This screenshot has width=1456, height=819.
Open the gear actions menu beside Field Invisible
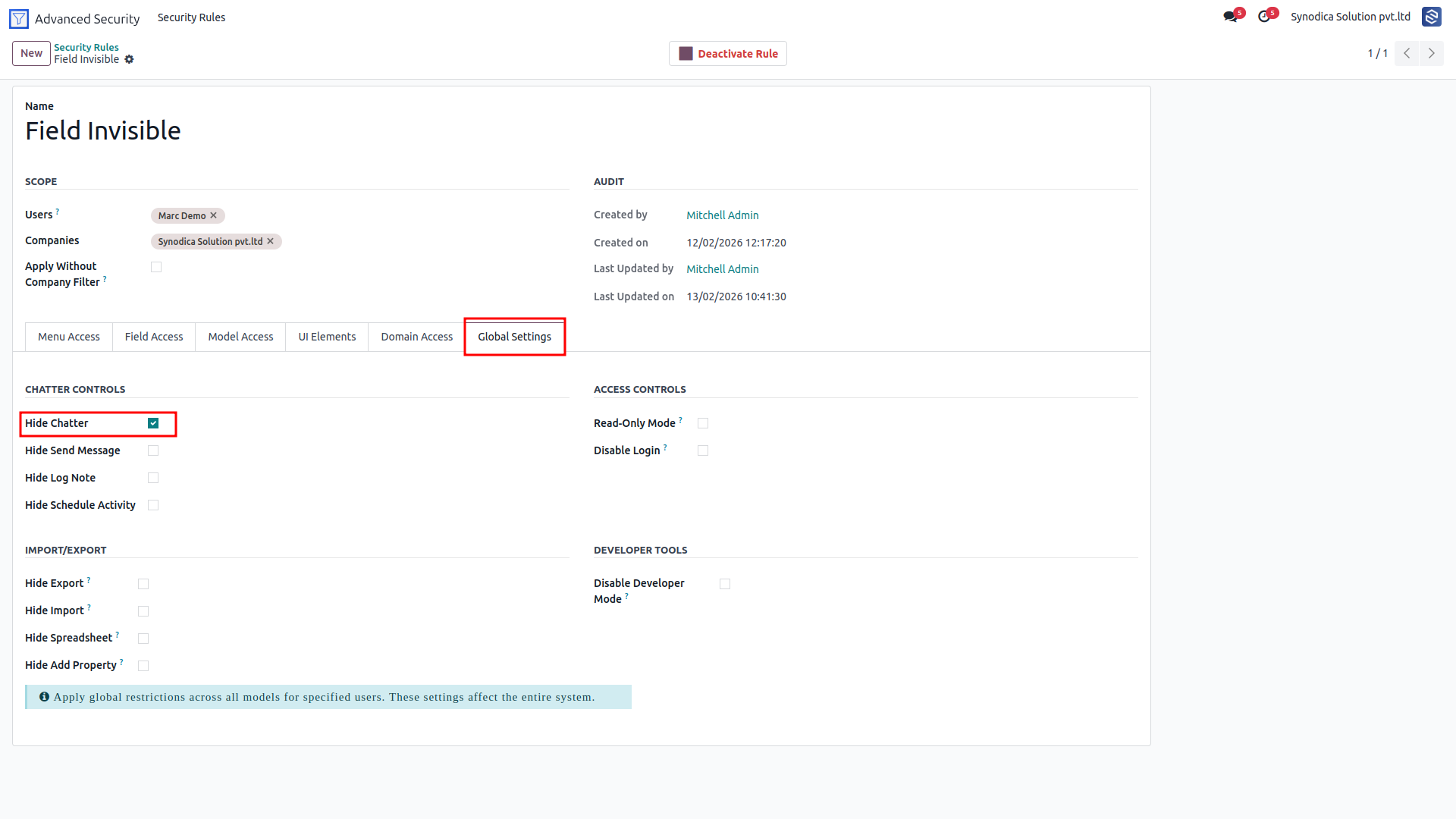tap(129, 59)
